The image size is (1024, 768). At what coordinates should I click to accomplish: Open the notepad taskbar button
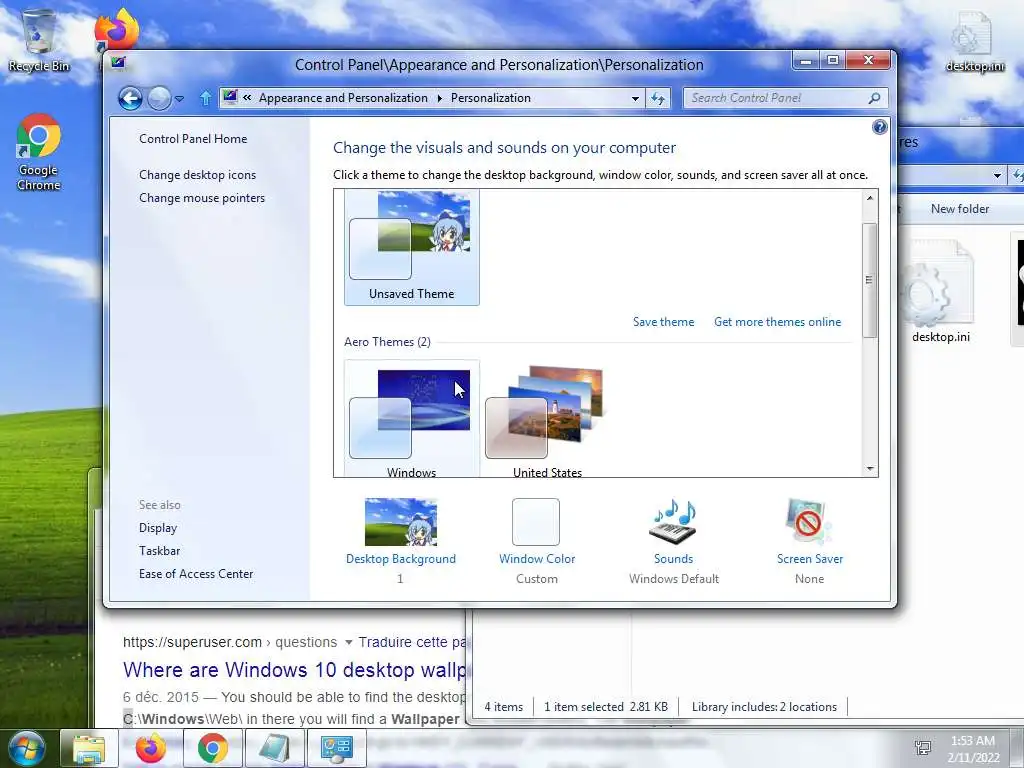[274, 748]
